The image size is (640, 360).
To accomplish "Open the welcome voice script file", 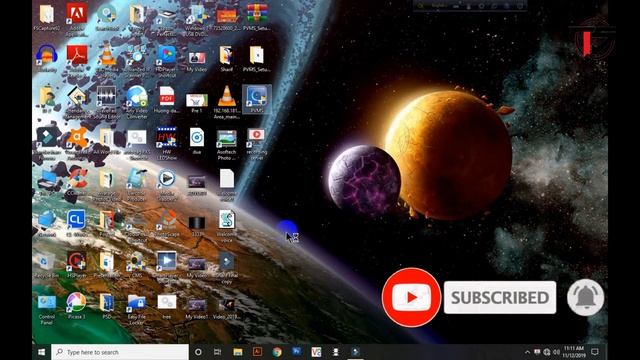I will pyautogui.click(x=227, y=225).
